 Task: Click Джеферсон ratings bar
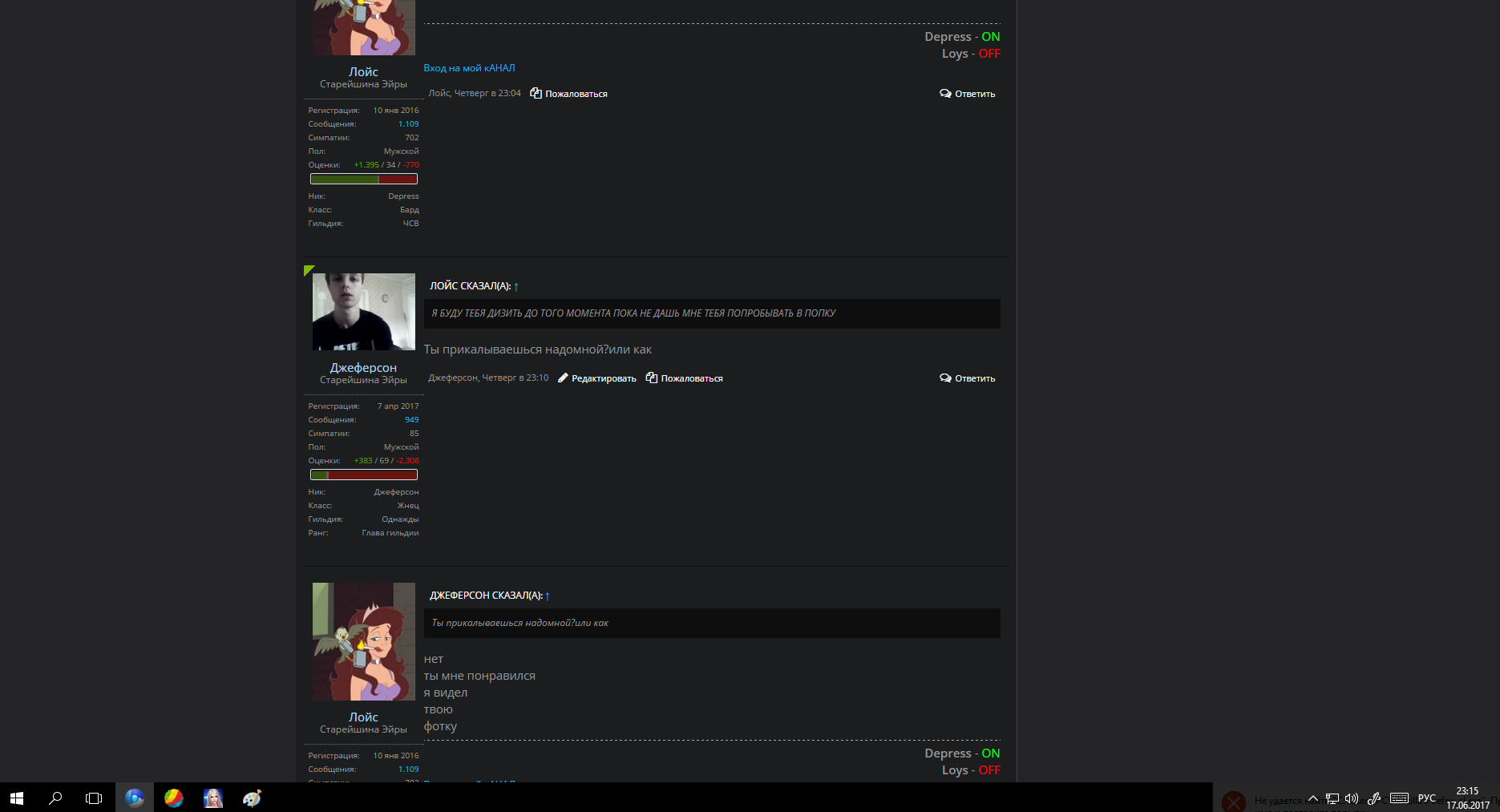coord(364,475)
